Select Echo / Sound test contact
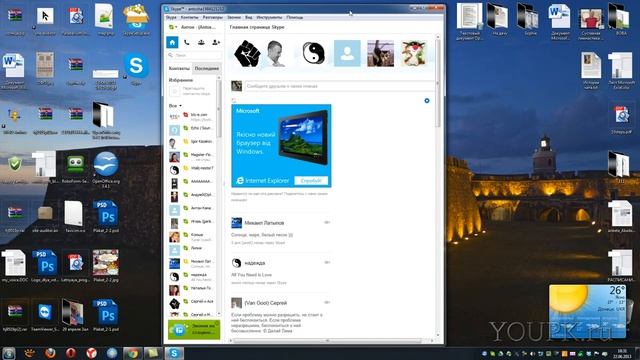The height and width of the screenshot is (360, 640). pos(192,130)
